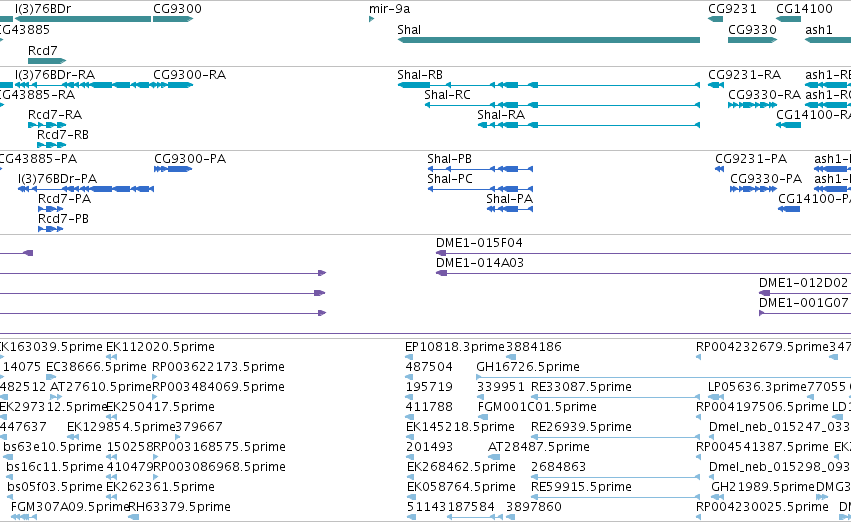Open the DME1-012D02 clone label
Viewport: 851px width, 522px height.
point(803,283)
